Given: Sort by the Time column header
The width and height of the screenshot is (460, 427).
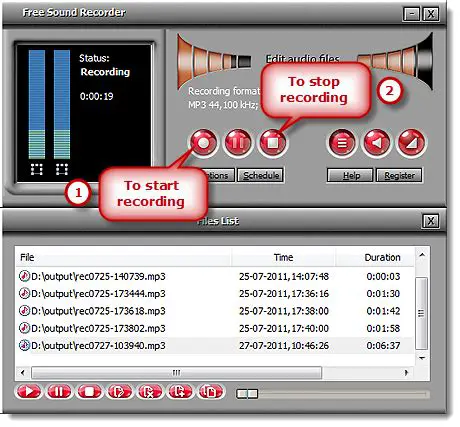Looking at the screenshot, I should (x=283, y=257).
